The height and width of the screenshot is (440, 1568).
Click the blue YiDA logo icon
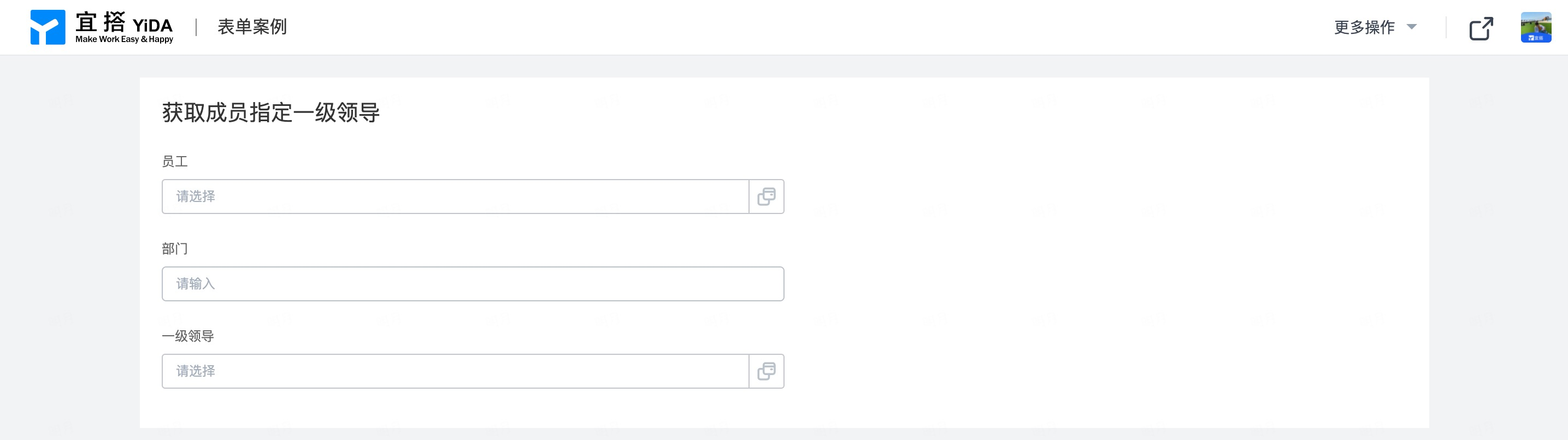(48, 27)
